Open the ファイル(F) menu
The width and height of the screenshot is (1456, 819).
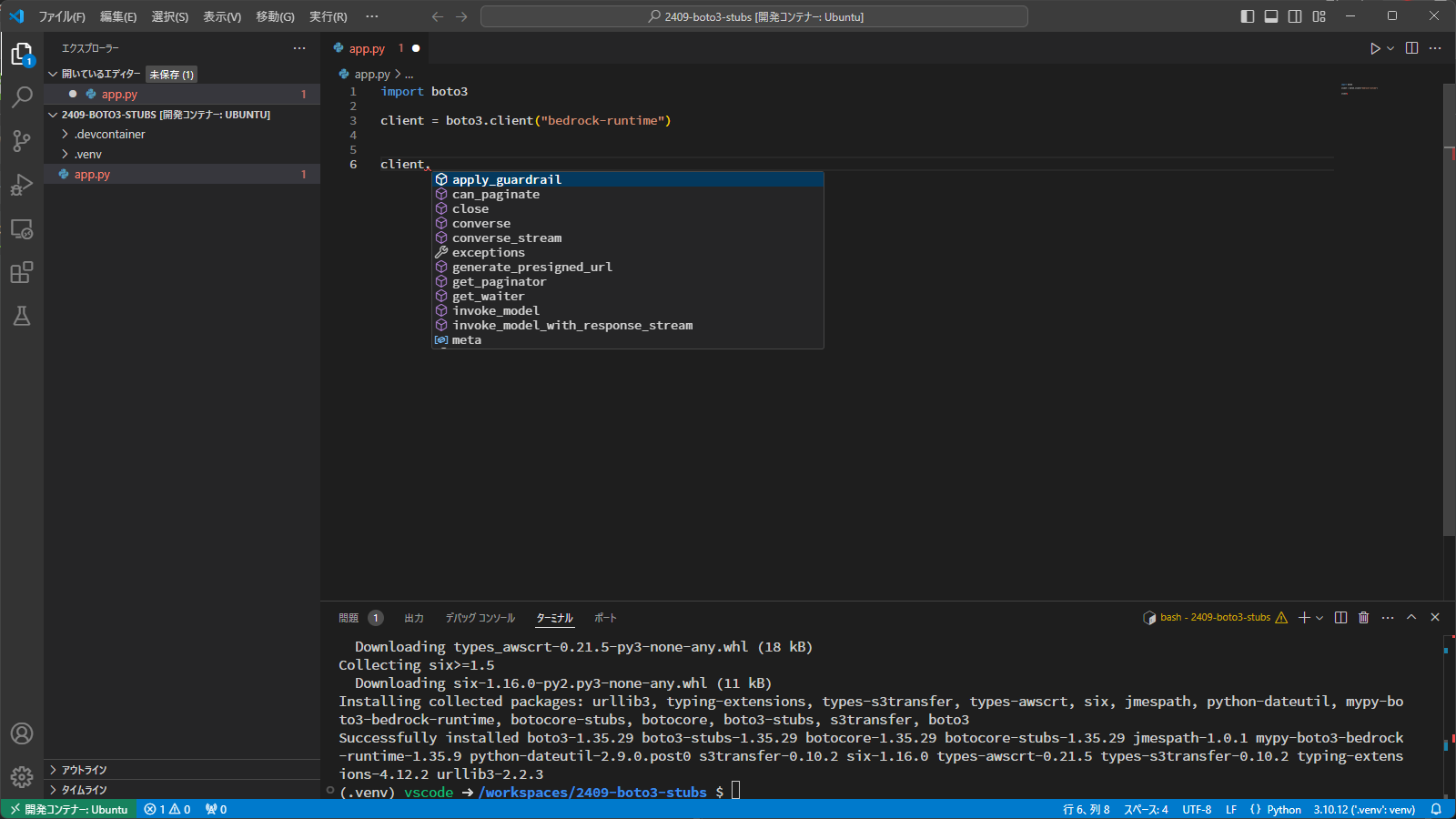pyautogui.click(x=62, y=16)
